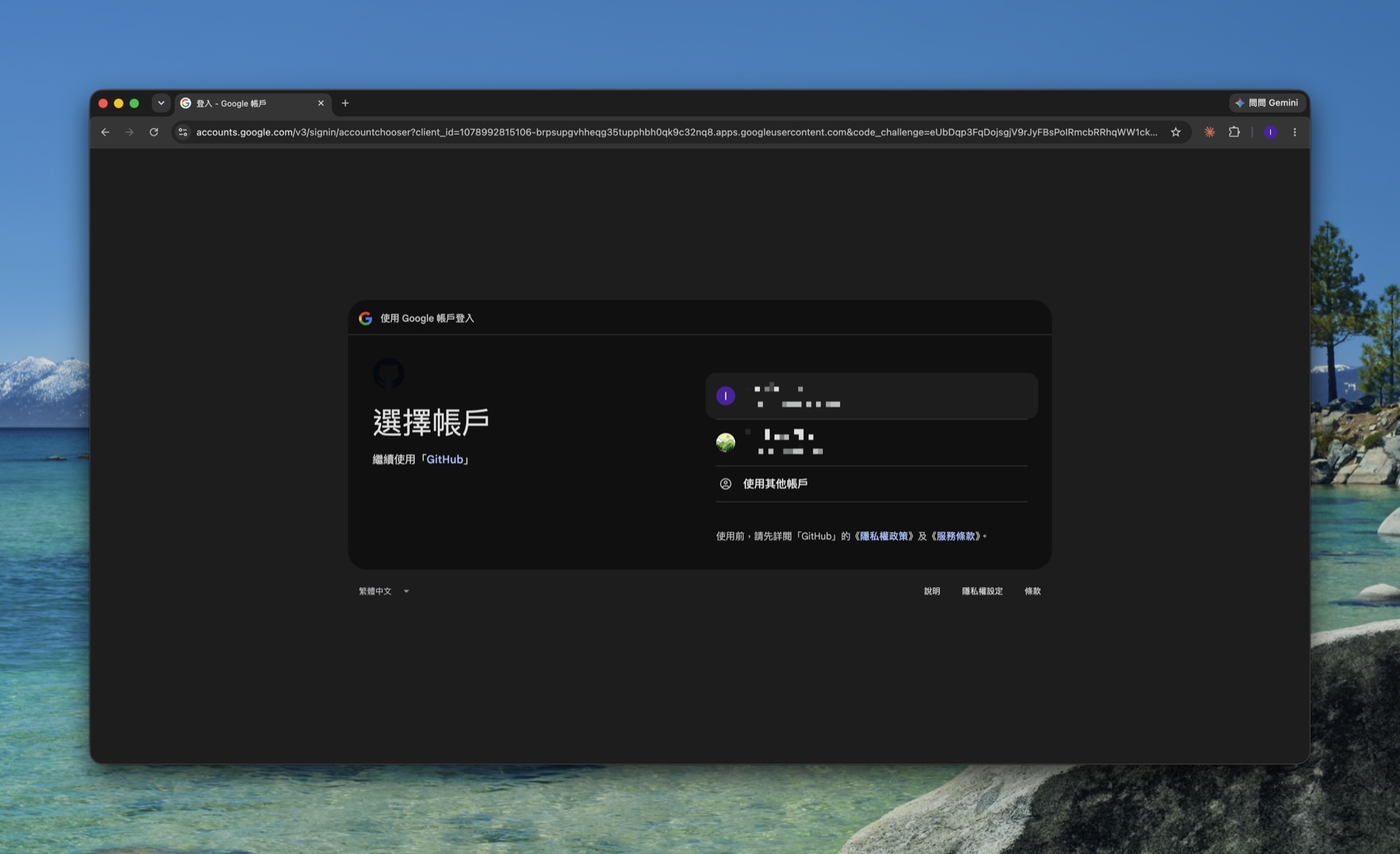Screen dimensions: 1400x854
Task: Click the 選擇帳戶 heading
Action: (431, 422)
